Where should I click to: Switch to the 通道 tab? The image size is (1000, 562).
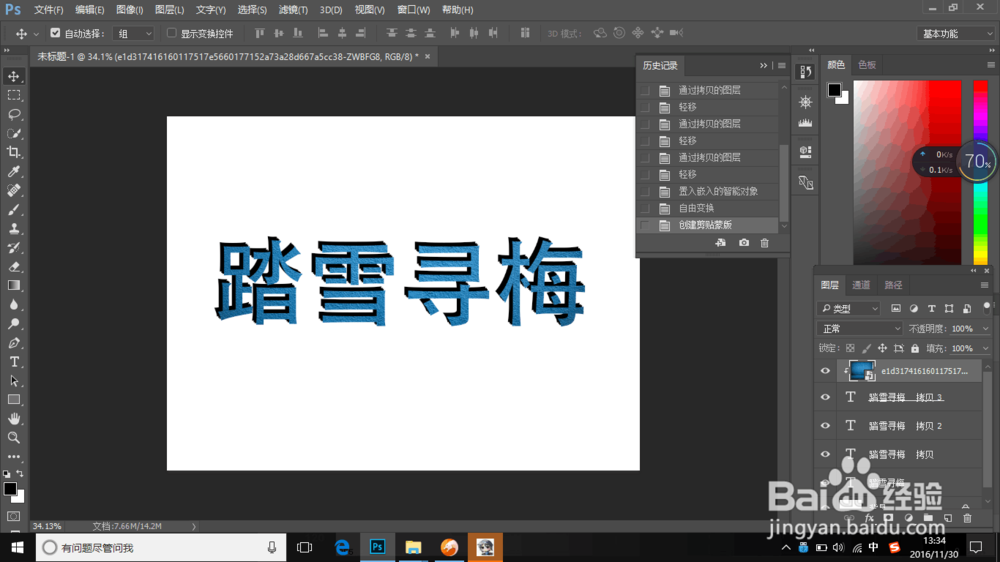861,285
